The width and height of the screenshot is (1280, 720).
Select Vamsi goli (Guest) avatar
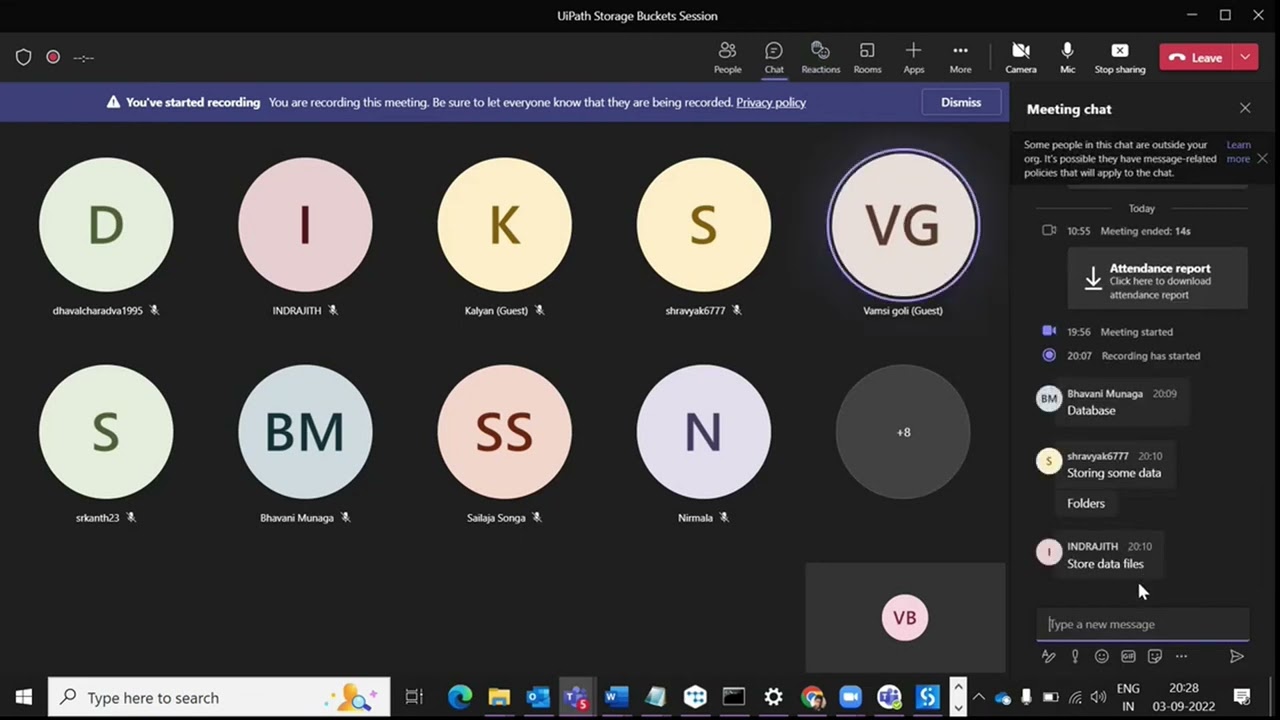(903, 225)
